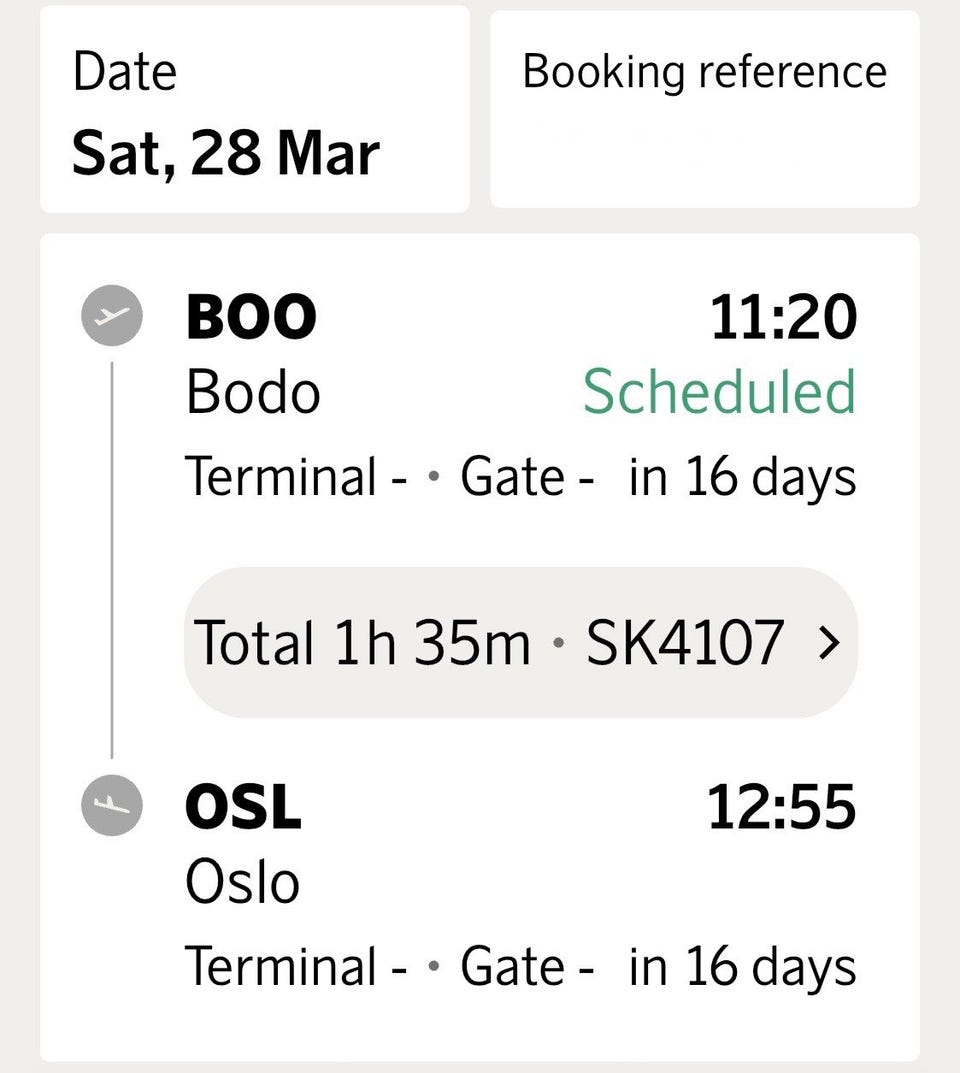Click the departure plane icon beside BOO
The height and width of the screenshot is (1073, 960).
[x=112, y=317]
